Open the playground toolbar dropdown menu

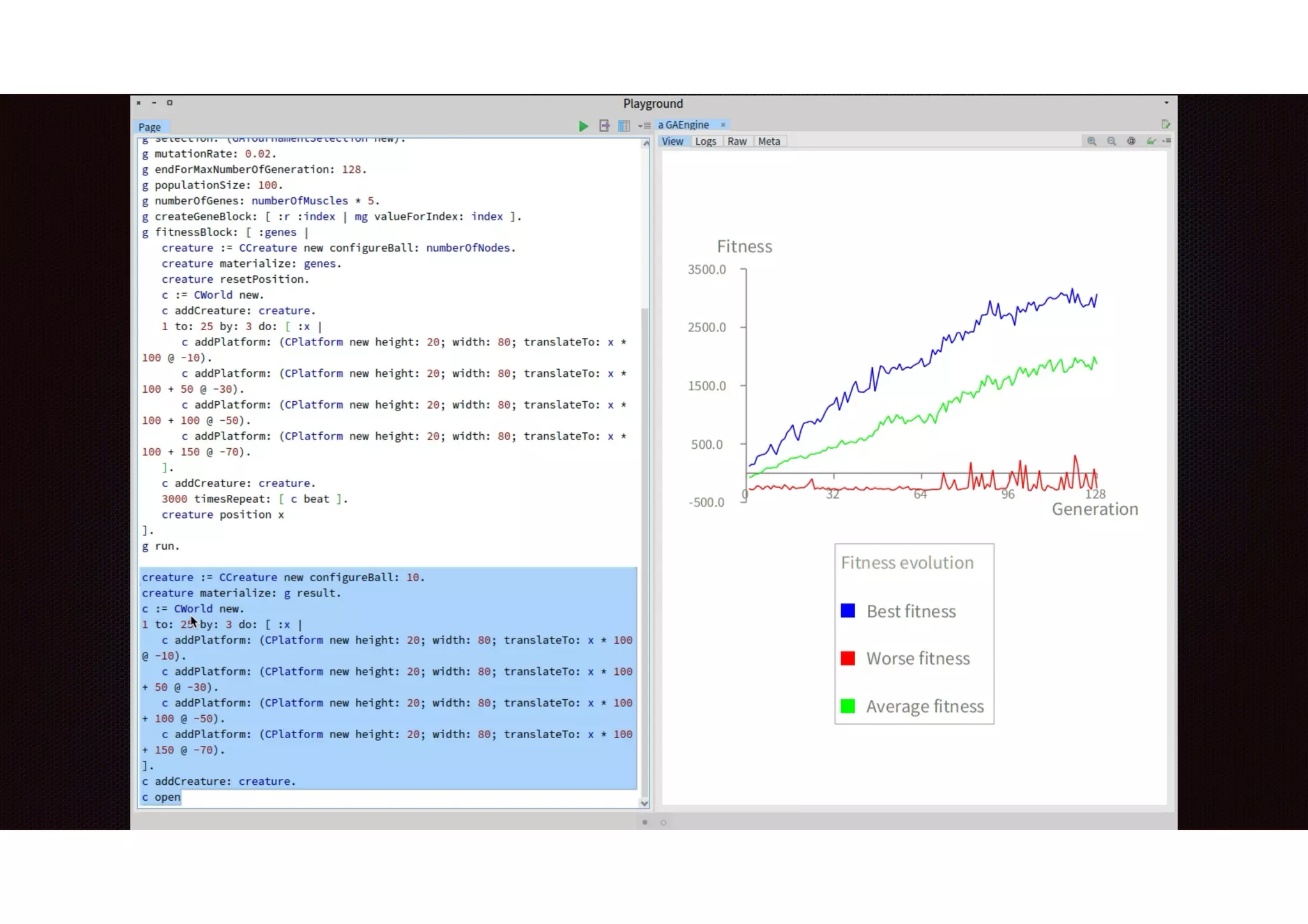644,126
